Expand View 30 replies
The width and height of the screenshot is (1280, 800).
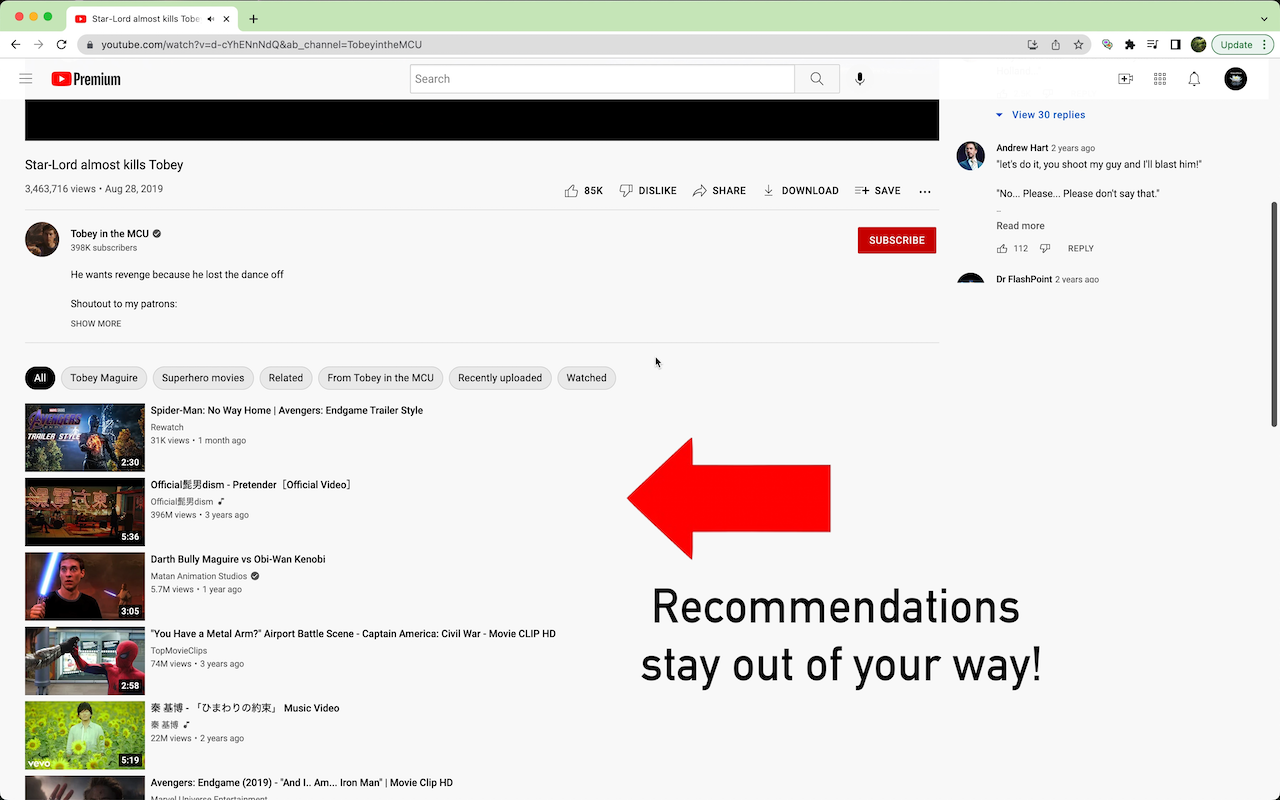[1041, 115]
